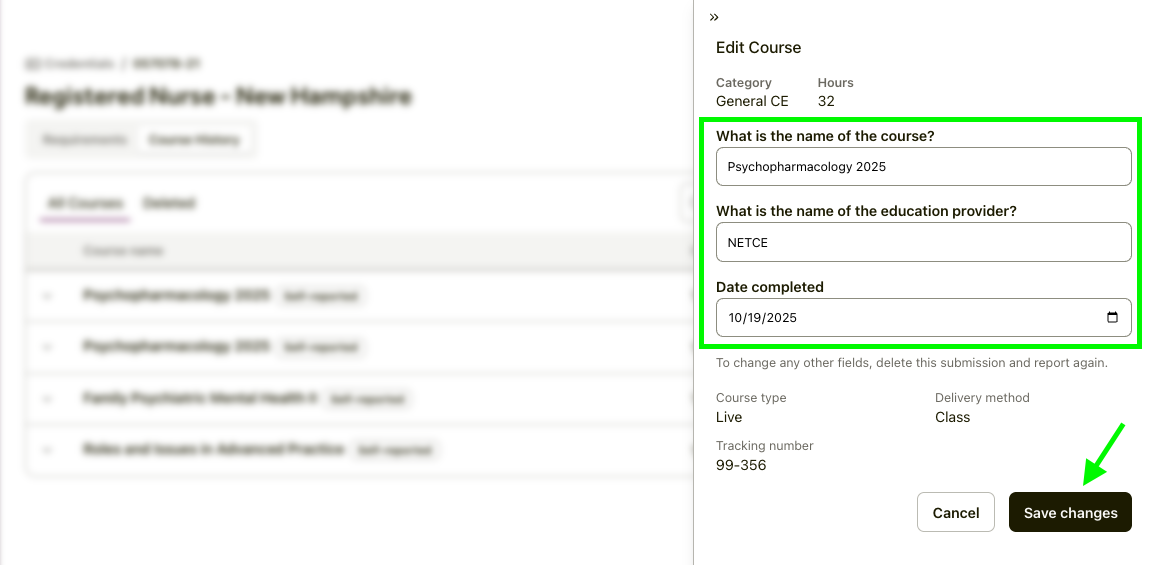Image resolution: width=1149 pixels, height=565 pixels.
Task: Click Self reported badge on Family Psychiatric row
Action: 368,398
